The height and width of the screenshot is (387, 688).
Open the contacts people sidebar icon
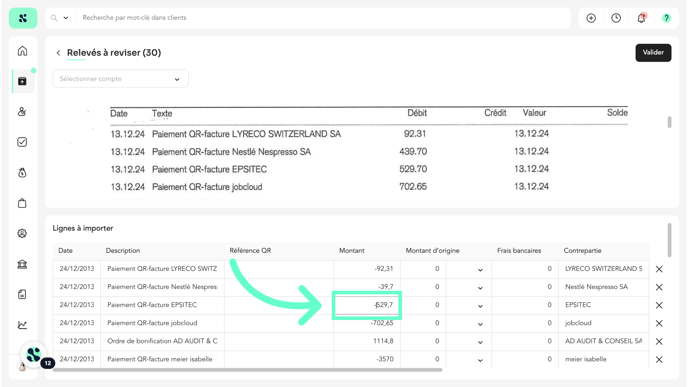22,111
